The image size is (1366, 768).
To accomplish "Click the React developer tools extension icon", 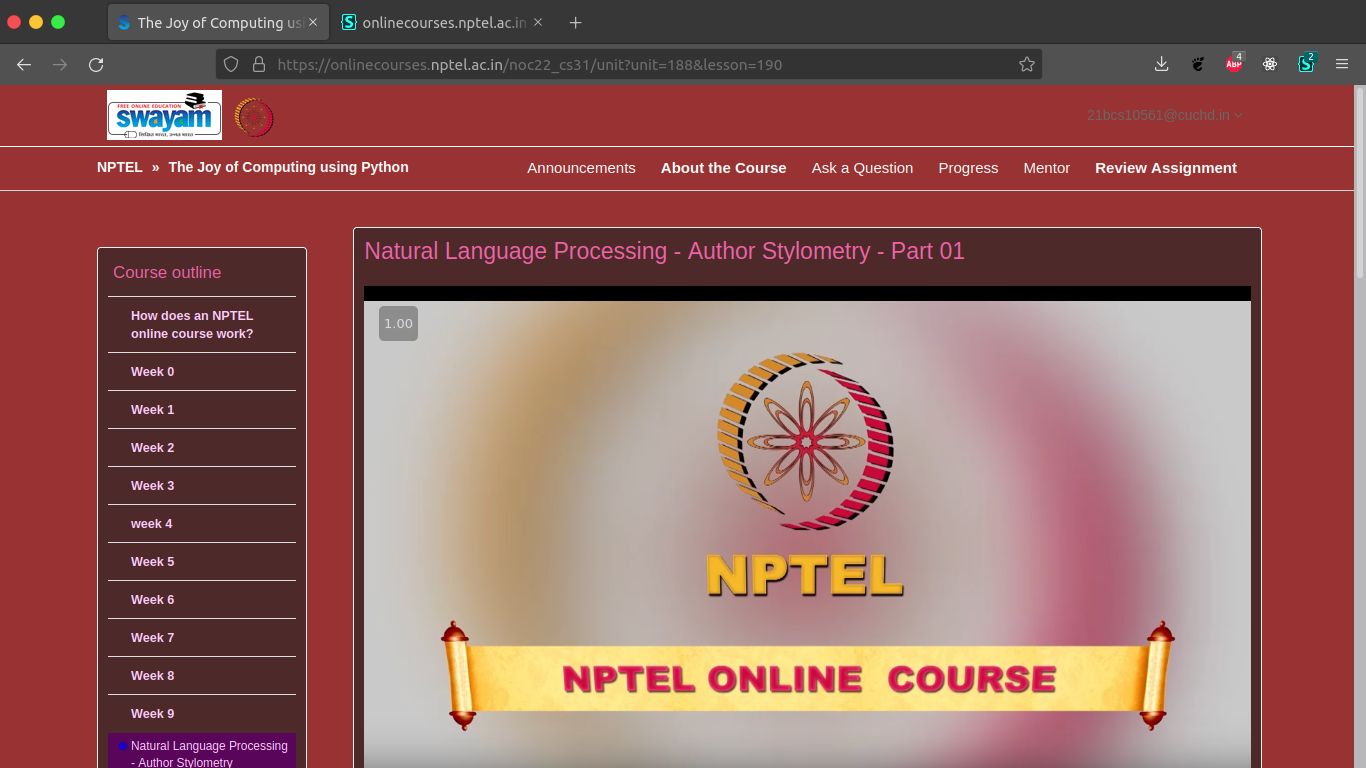I will coord(1270,64).
